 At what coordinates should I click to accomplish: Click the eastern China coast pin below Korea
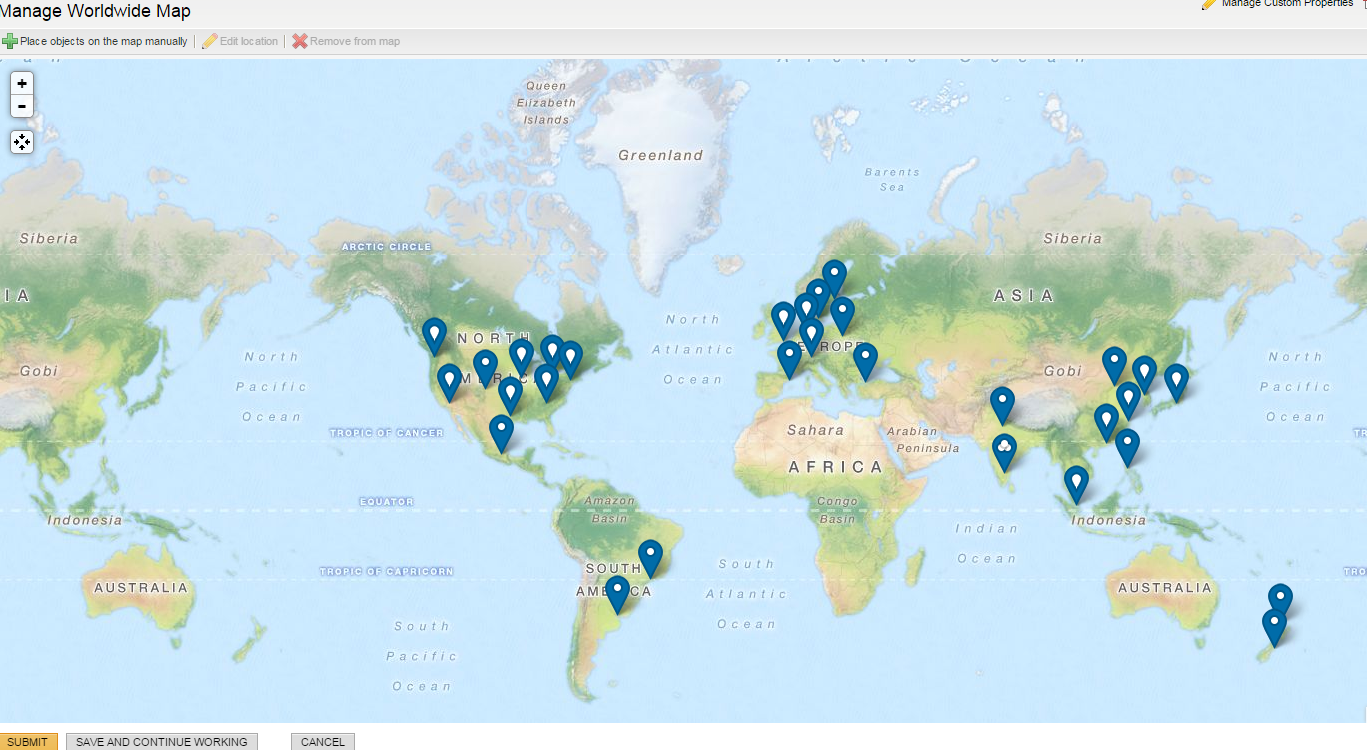1128,401
